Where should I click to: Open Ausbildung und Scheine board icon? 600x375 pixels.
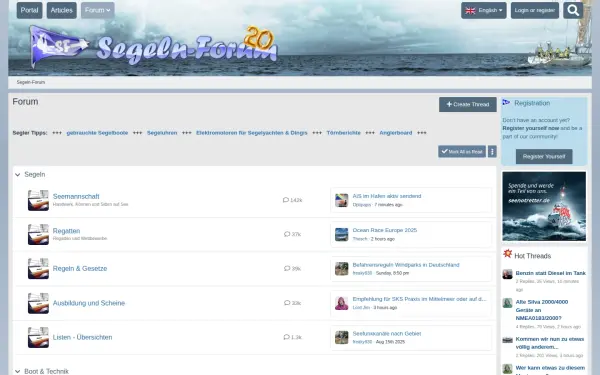(x=38, y=303)
